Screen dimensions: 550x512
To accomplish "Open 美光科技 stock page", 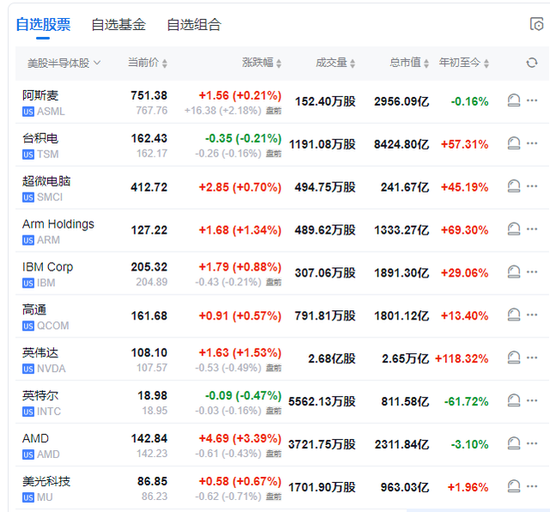I will point(46,481).
